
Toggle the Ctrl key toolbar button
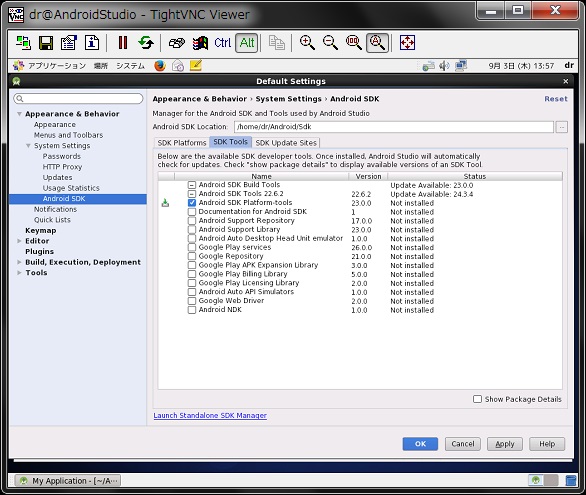[223, 43]
